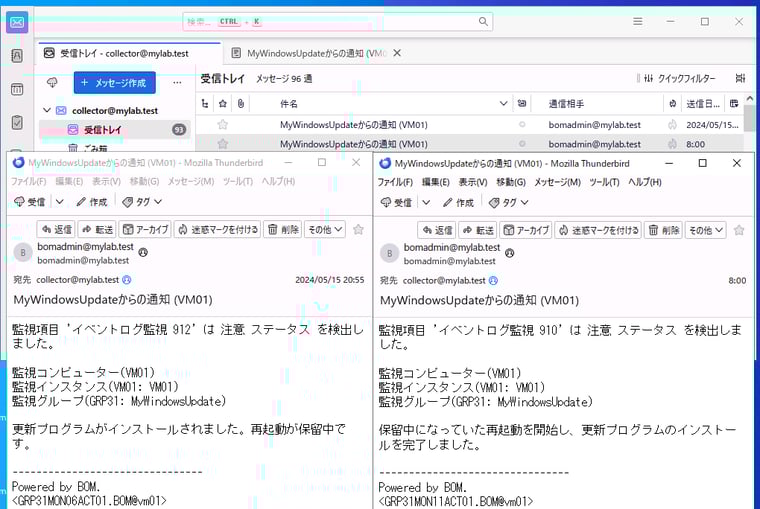Viewport: 760px width, 509px height.
Task: Sort by read status column icon
Action: 522,103
